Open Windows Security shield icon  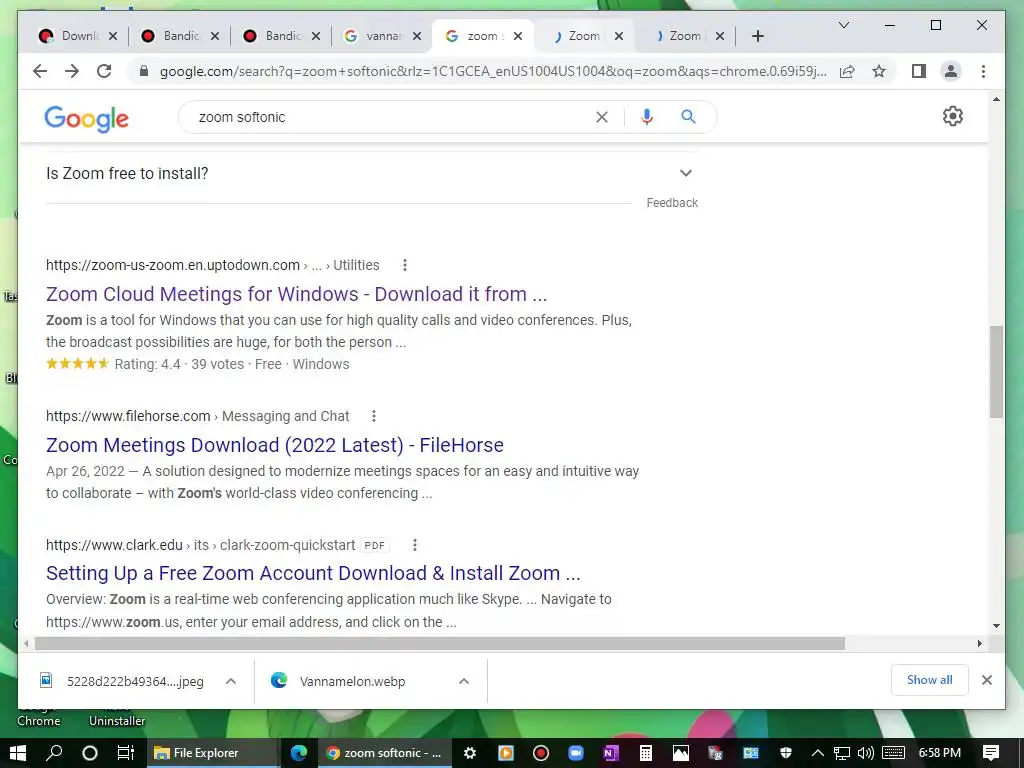tap(786, 753)
